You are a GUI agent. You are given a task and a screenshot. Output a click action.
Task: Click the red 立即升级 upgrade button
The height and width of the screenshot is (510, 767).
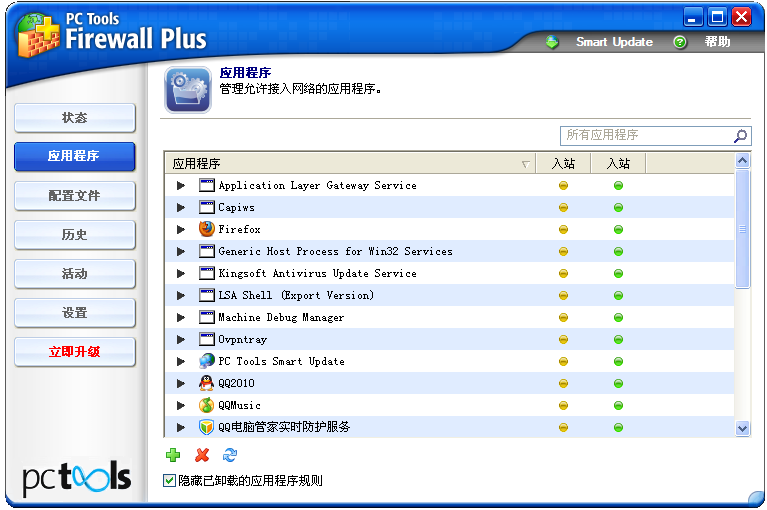[x=75, y=352]
